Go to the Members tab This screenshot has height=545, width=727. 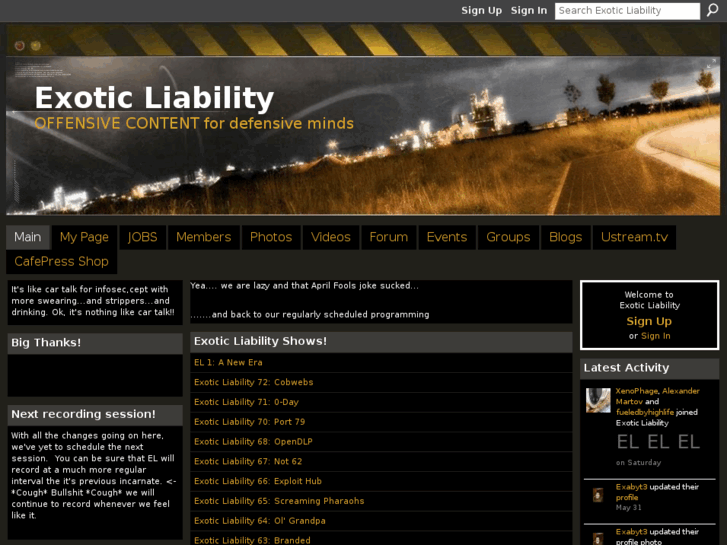[x=204, y=237]
